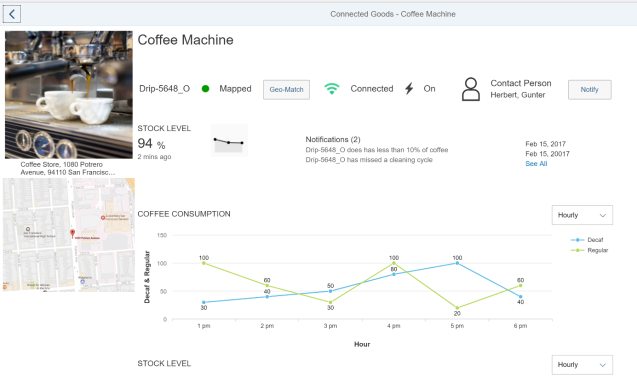Click the back arrow icon
The image size is (637, 377).
click(x=12, y=14)
